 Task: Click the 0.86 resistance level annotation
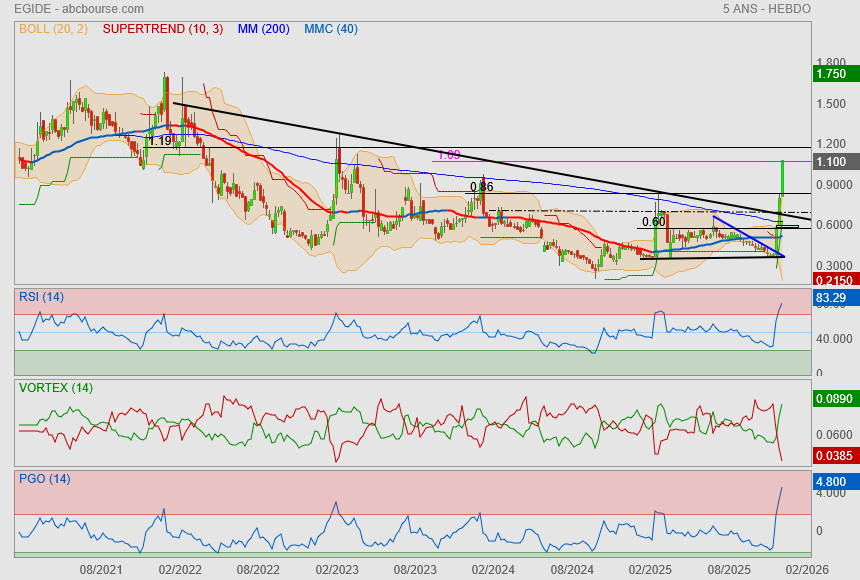pos(481,187)
